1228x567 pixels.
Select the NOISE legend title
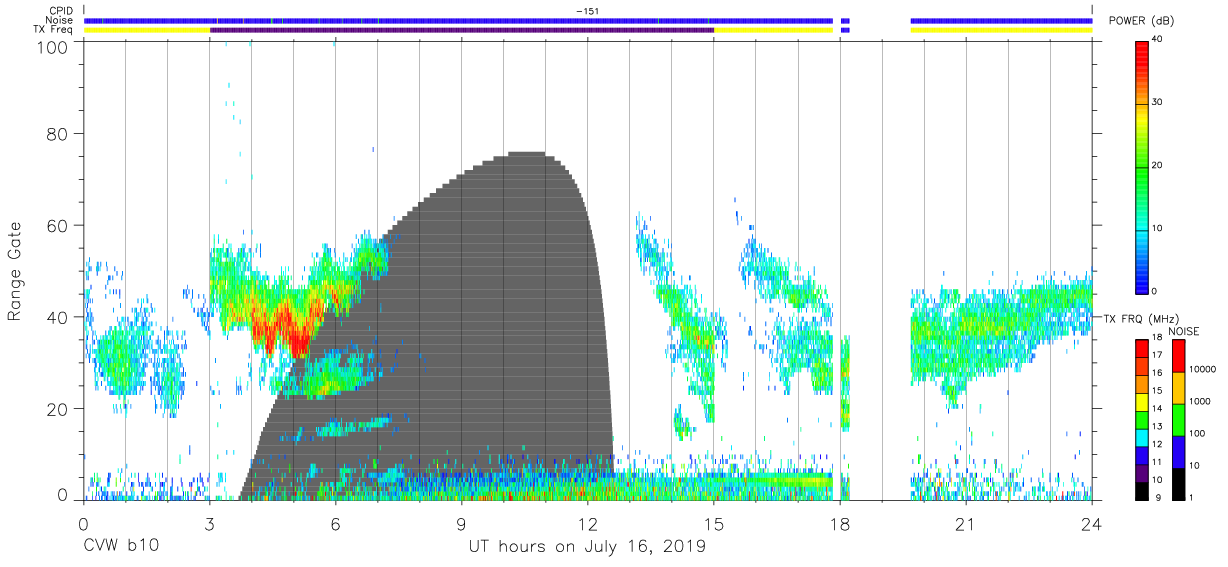pos(1184,331)
